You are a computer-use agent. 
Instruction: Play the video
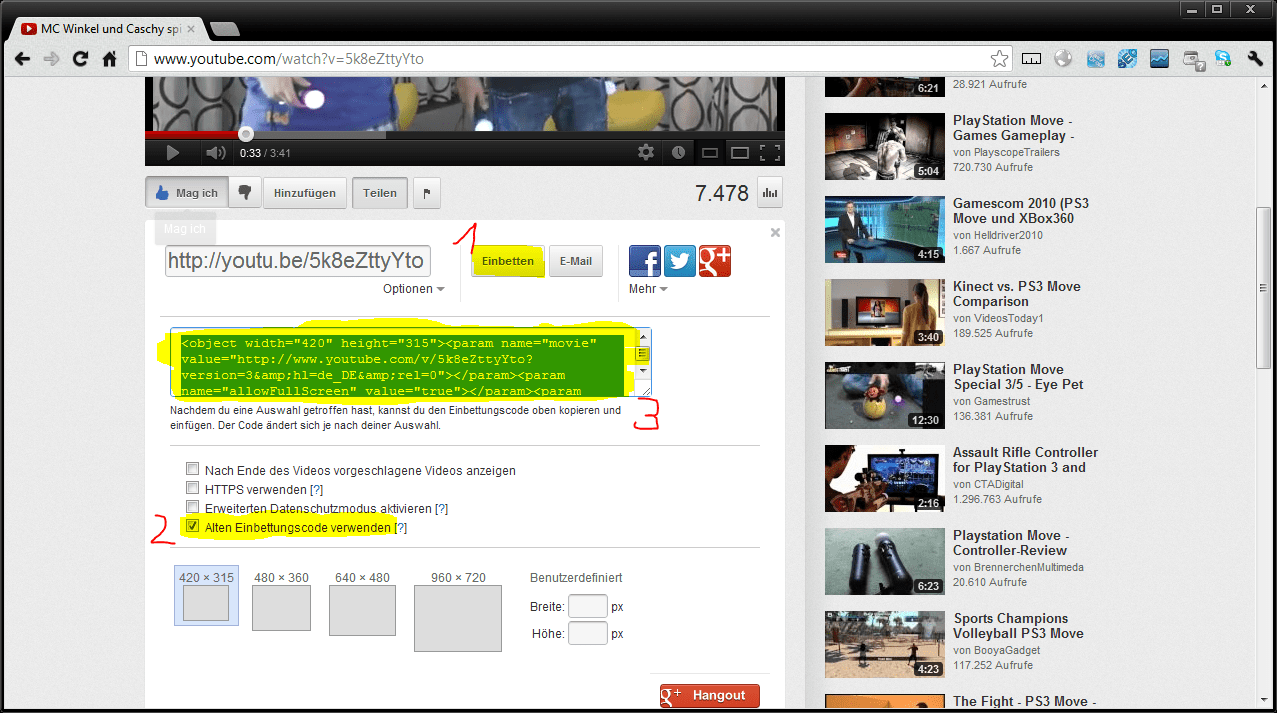[172, 153]
